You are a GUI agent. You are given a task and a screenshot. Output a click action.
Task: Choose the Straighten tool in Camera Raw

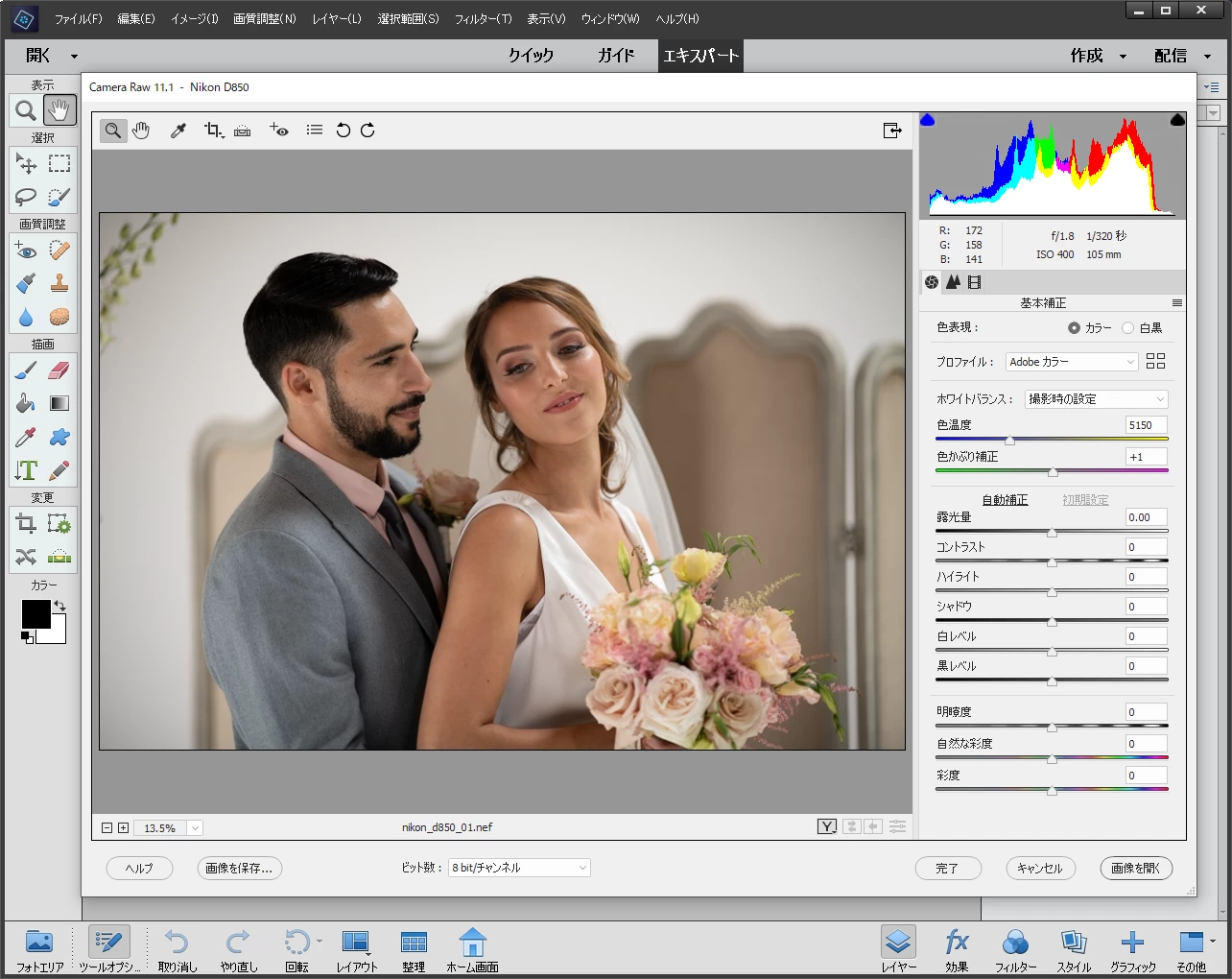coord(243,131)
